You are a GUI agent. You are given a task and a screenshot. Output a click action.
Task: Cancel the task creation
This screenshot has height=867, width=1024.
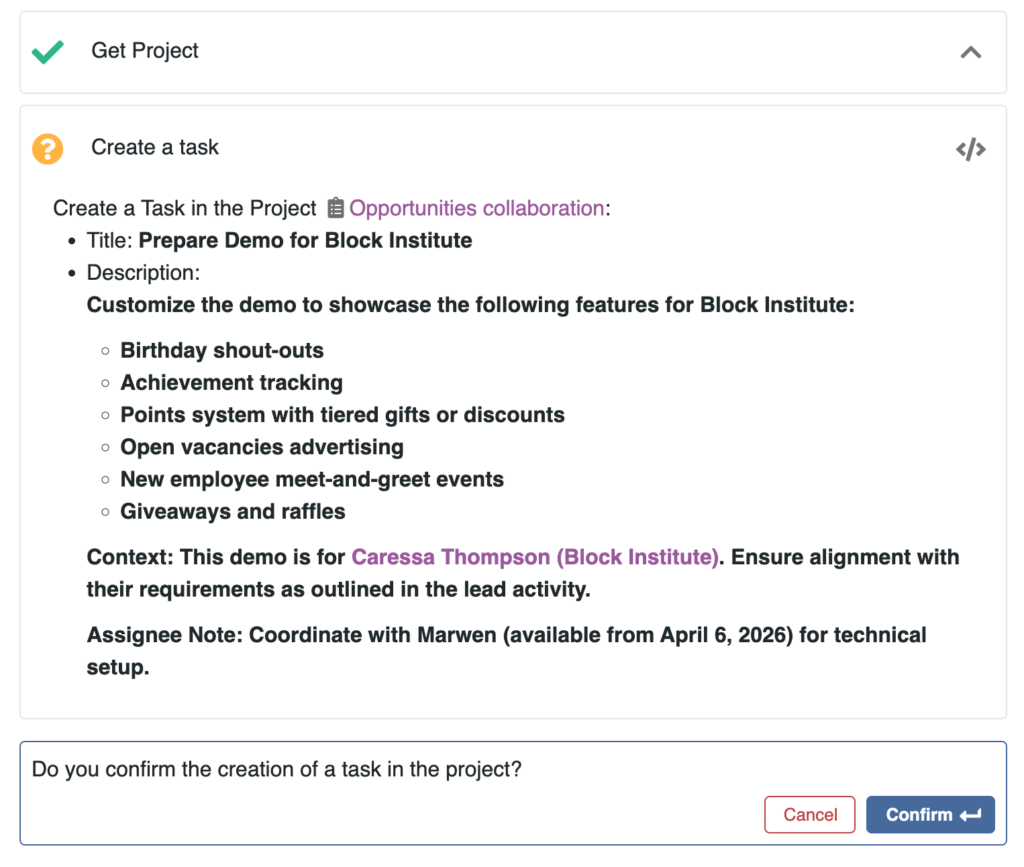(x=809, y=814)
